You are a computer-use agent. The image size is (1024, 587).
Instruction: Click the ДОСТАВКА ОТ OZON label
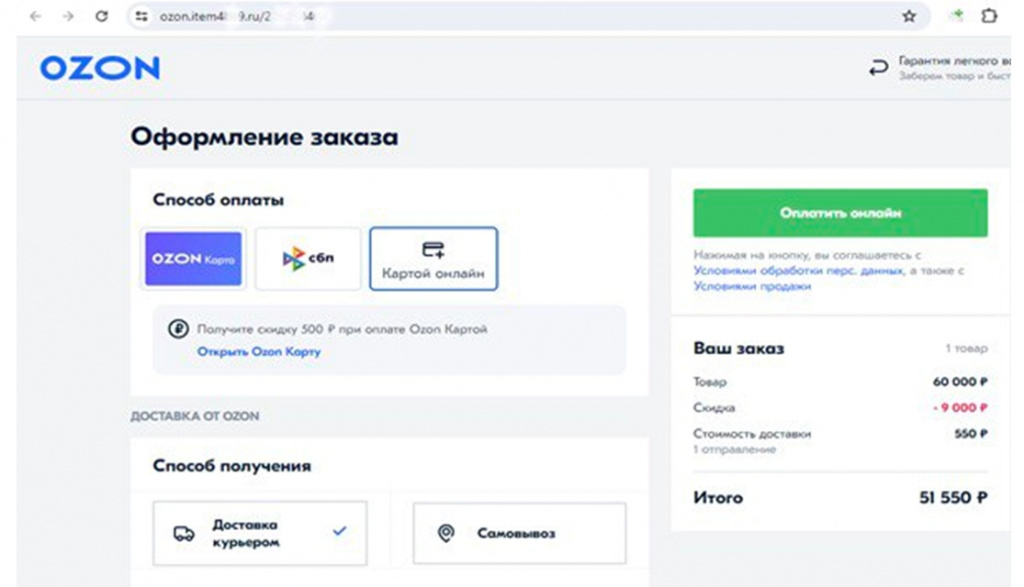pyautogui.click(x=195, y=416)
